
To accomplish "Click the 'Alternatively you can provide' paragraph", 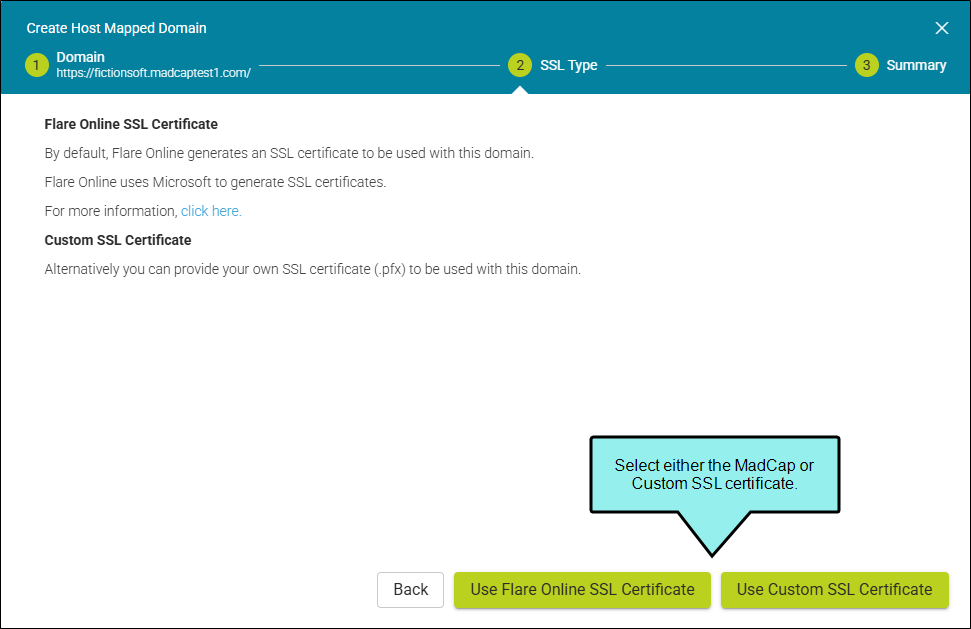I will 312,270.
